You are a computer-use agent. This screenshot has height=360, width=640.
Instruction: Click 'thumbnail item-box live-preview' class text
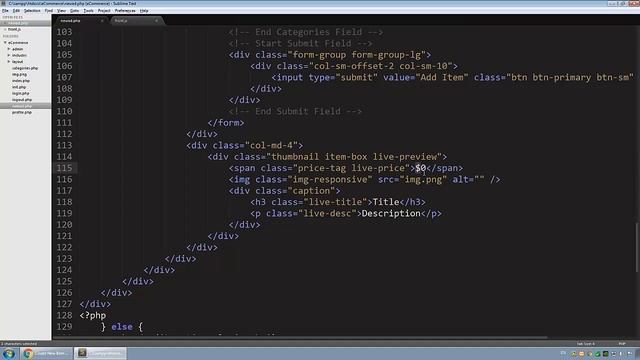point(354,157)
